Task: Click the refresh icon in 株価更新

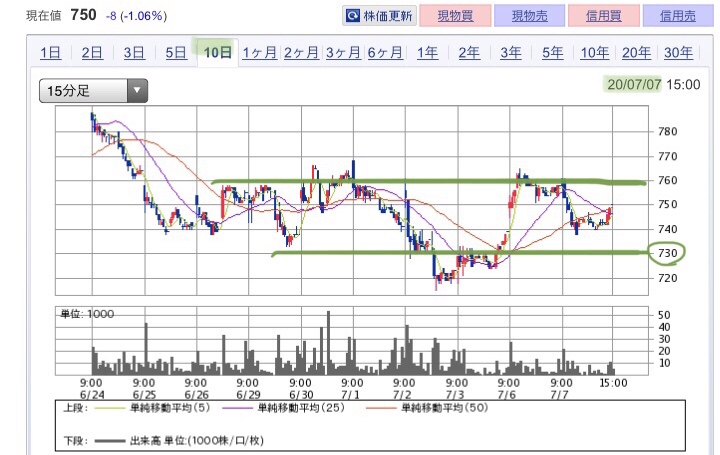Action: point(353,16)
